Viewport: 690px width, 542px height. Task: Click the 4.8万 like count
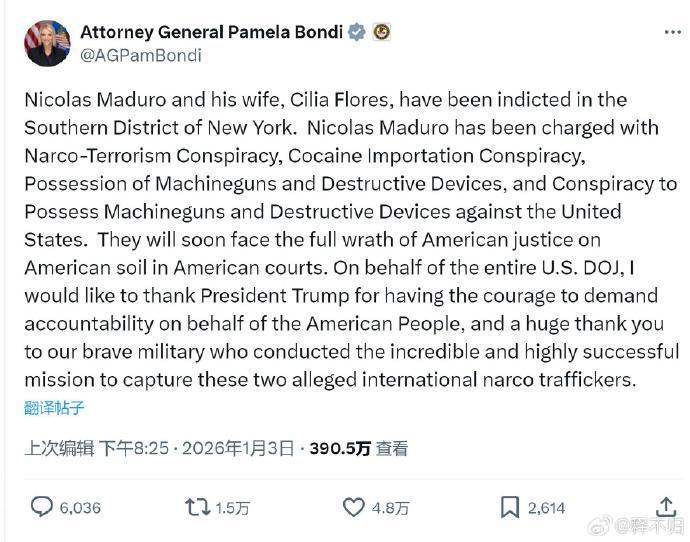[390, 508]
